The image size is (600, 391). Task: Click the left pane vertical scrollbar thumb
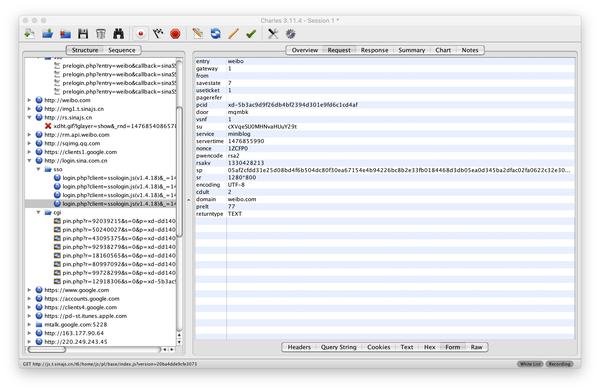tap(179, 171)
